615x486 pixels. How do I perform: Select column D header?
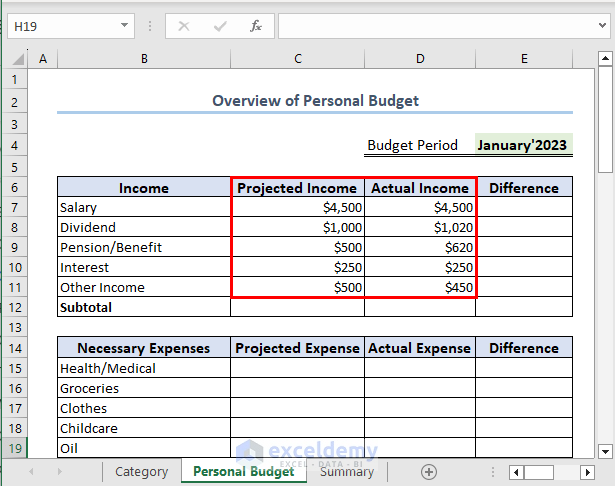pyautogui.click(x=420, y=59)
